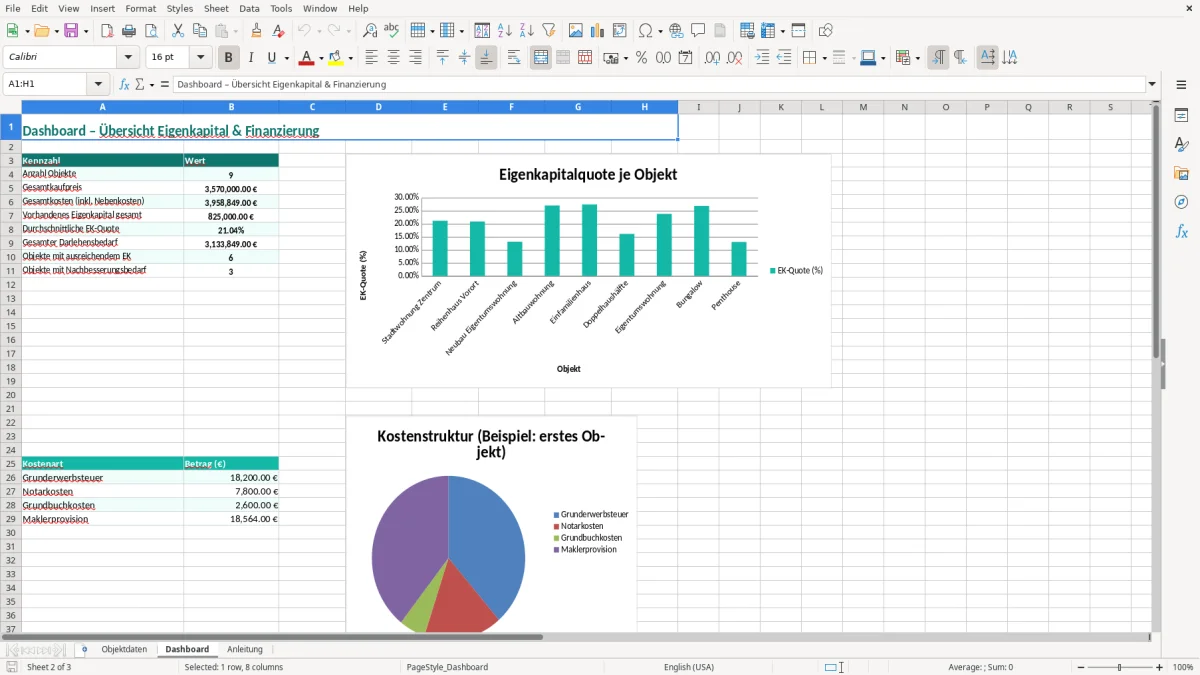Click the AutoFilter funnel icon

pos(549,31)
